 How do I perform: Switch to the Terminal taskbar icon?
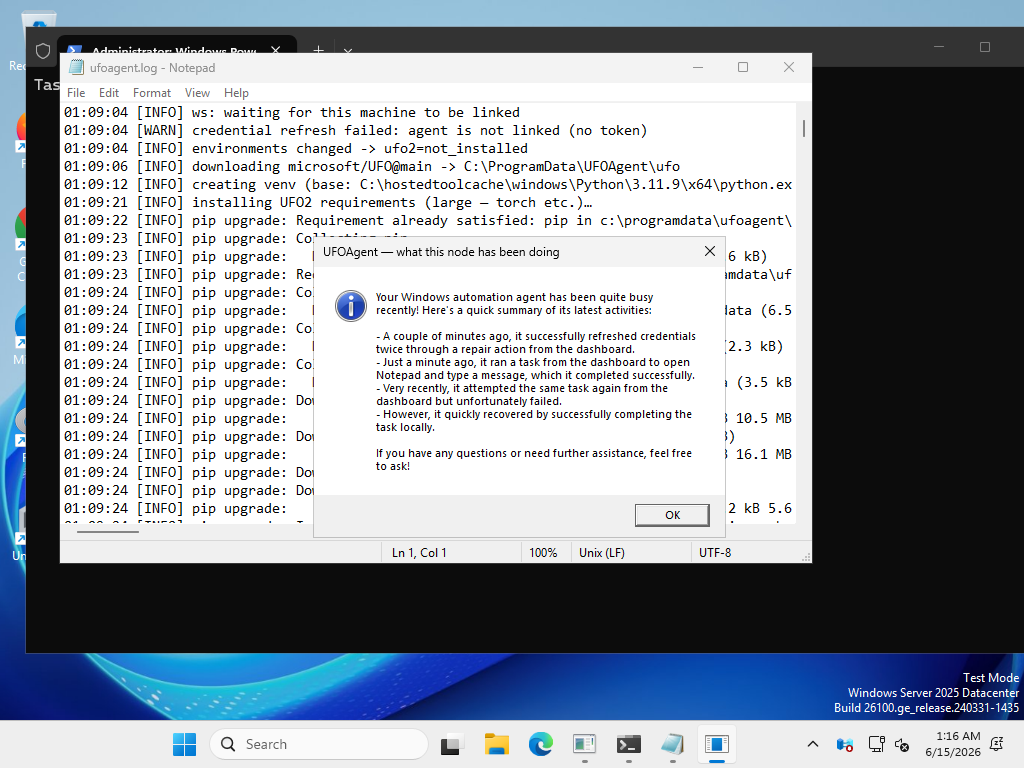[x=629, y=744]
